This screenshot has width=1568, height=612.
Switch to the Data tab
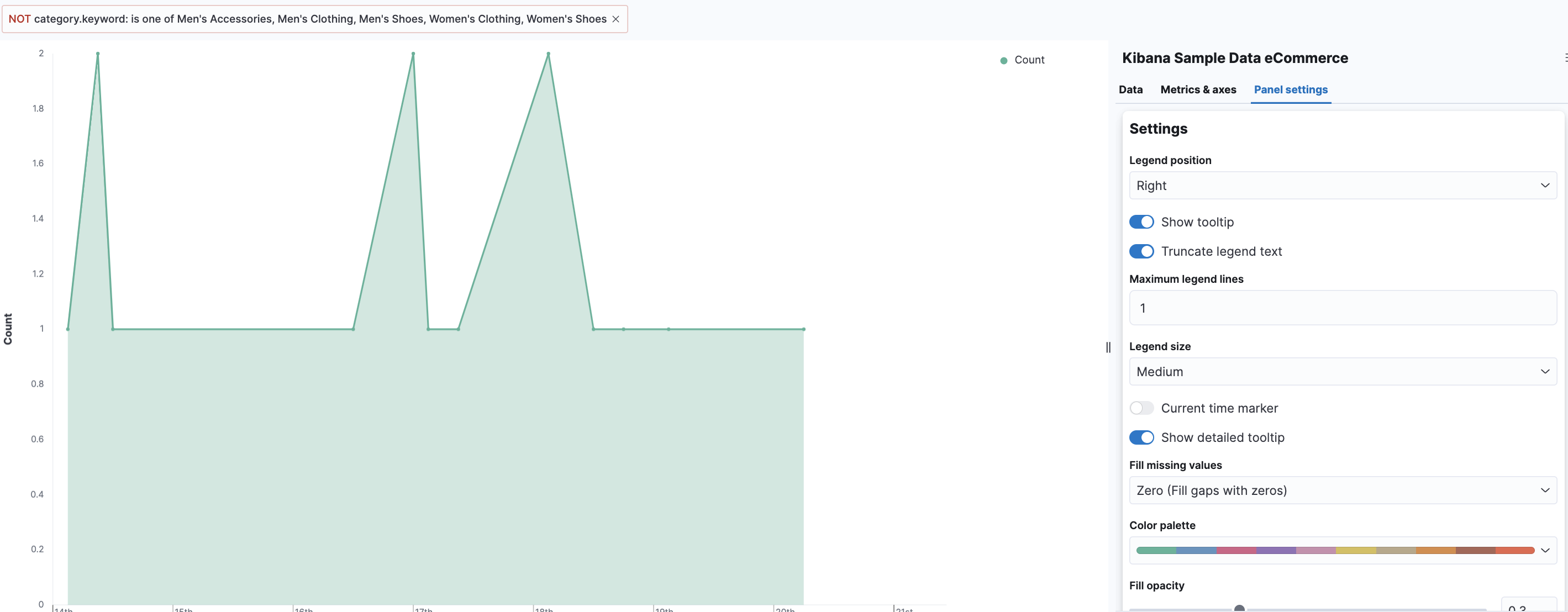[1130, 89]
